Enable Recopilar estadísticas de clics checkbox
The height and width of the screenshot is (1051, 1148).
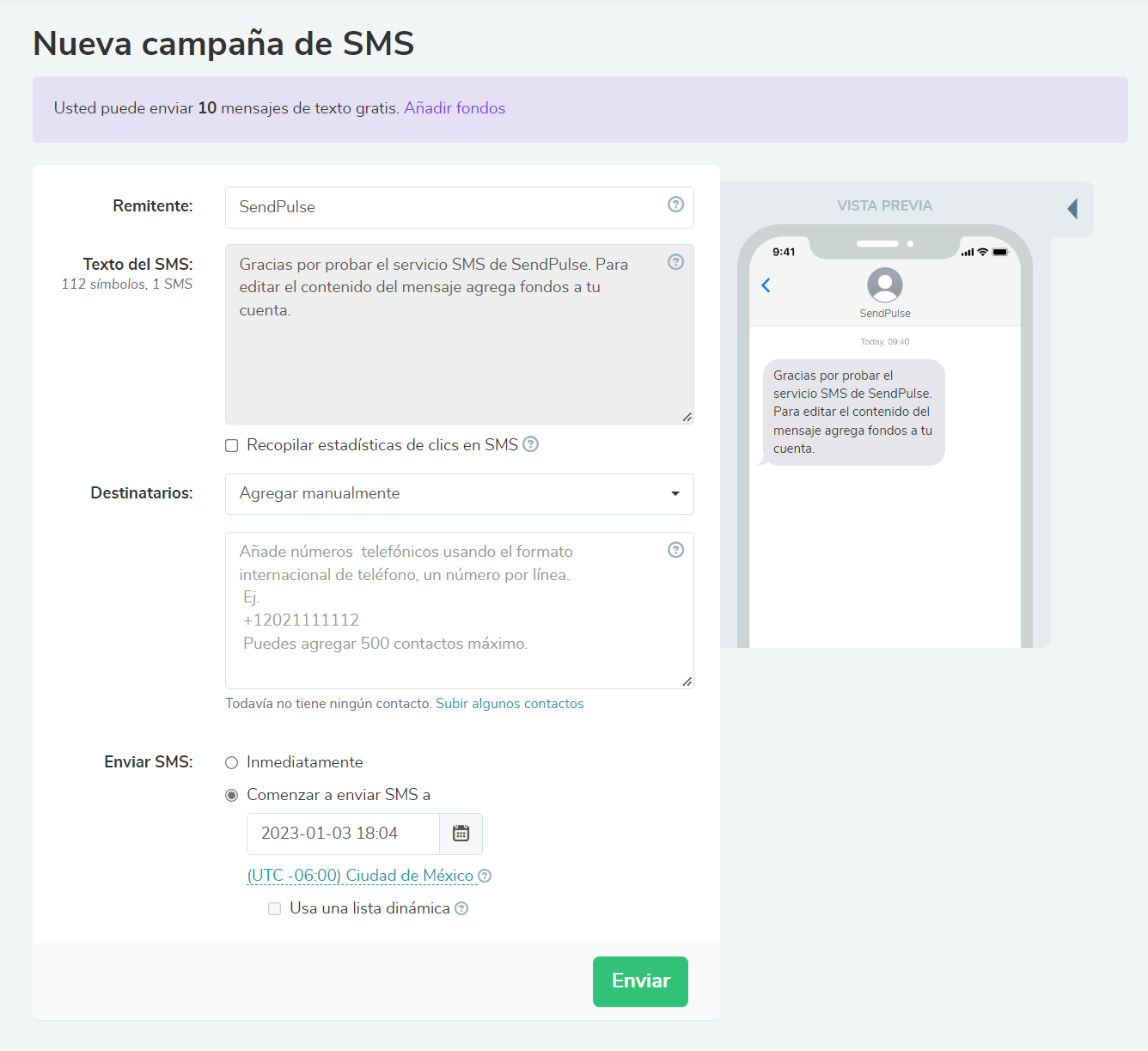[x=232, y=445]
